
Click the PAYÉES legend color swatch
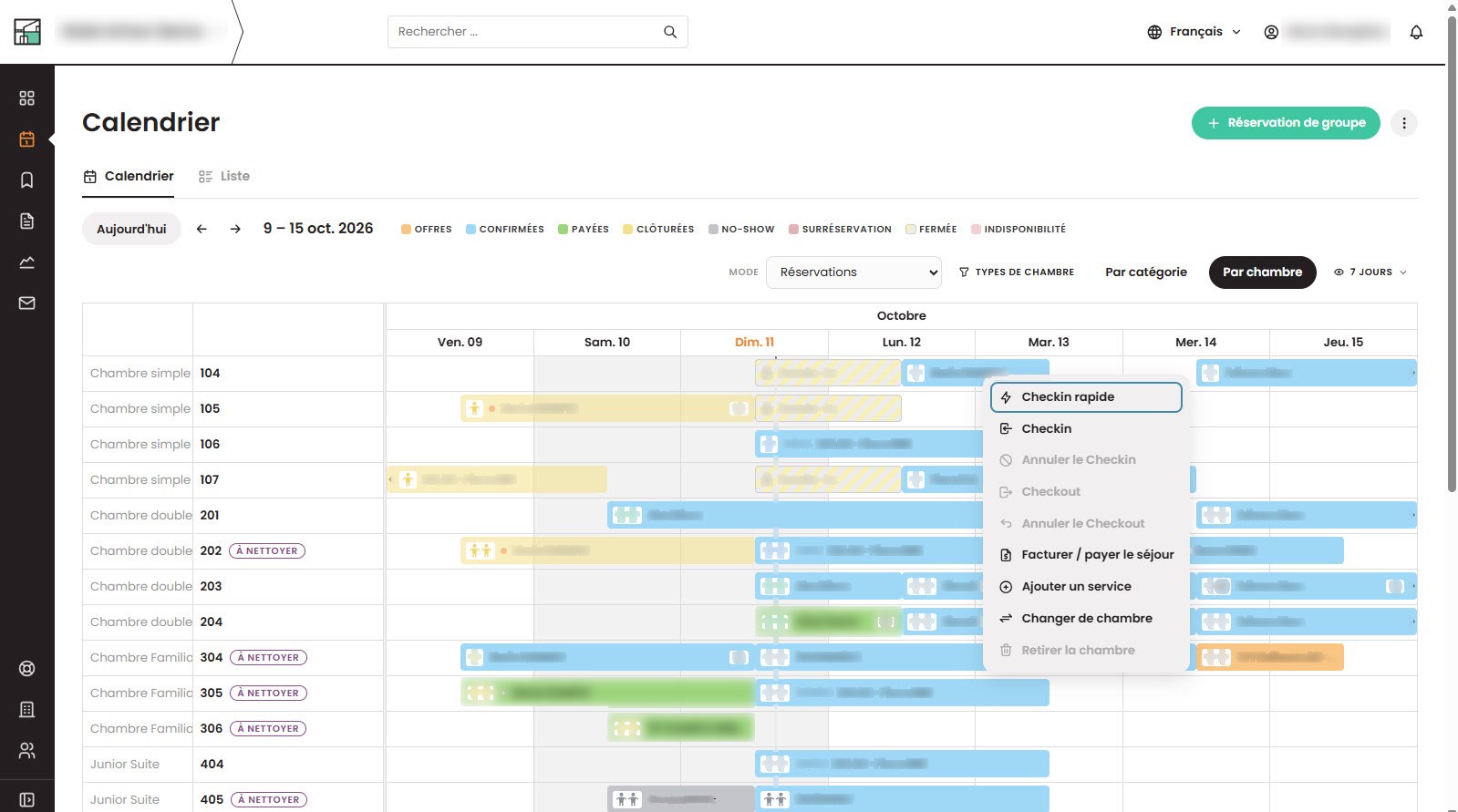point(563,230)
